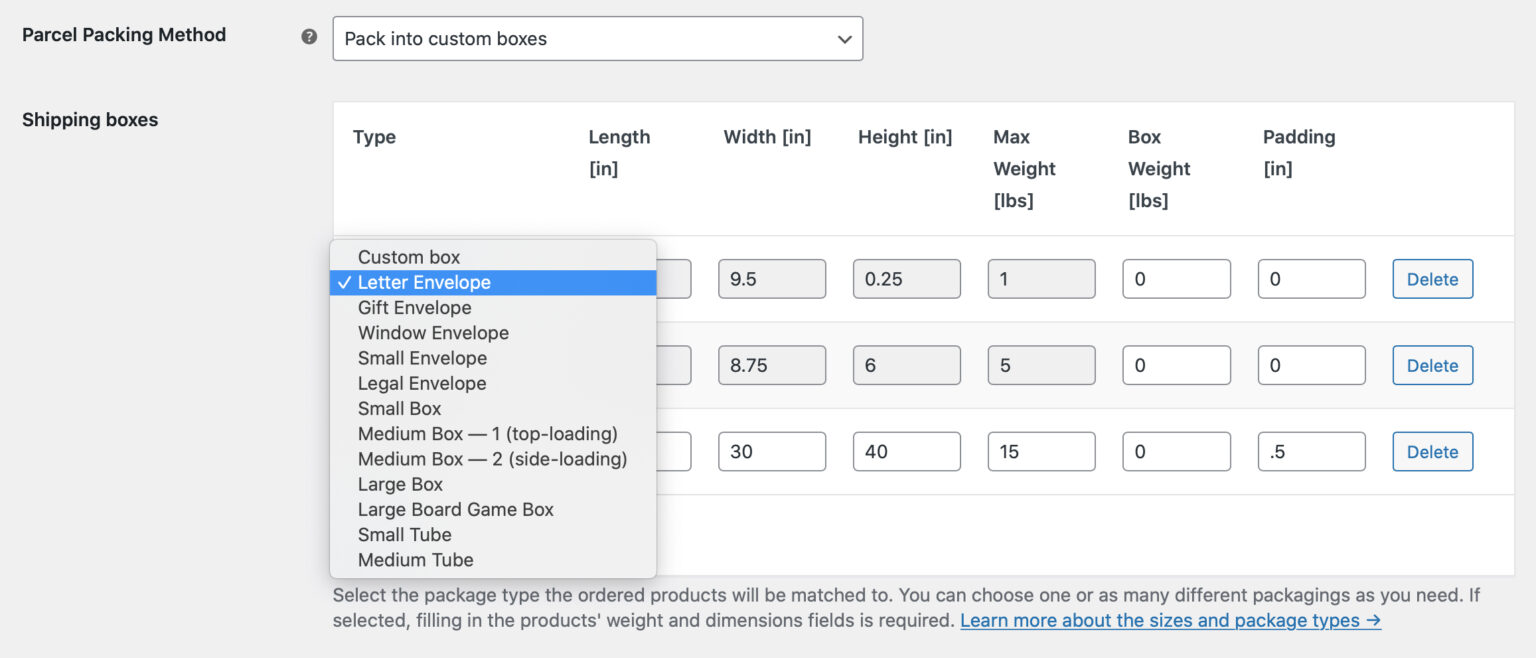Select Custom box from the type list
This screenshot has width=1536, height=658.
click(x=408, y=257)
